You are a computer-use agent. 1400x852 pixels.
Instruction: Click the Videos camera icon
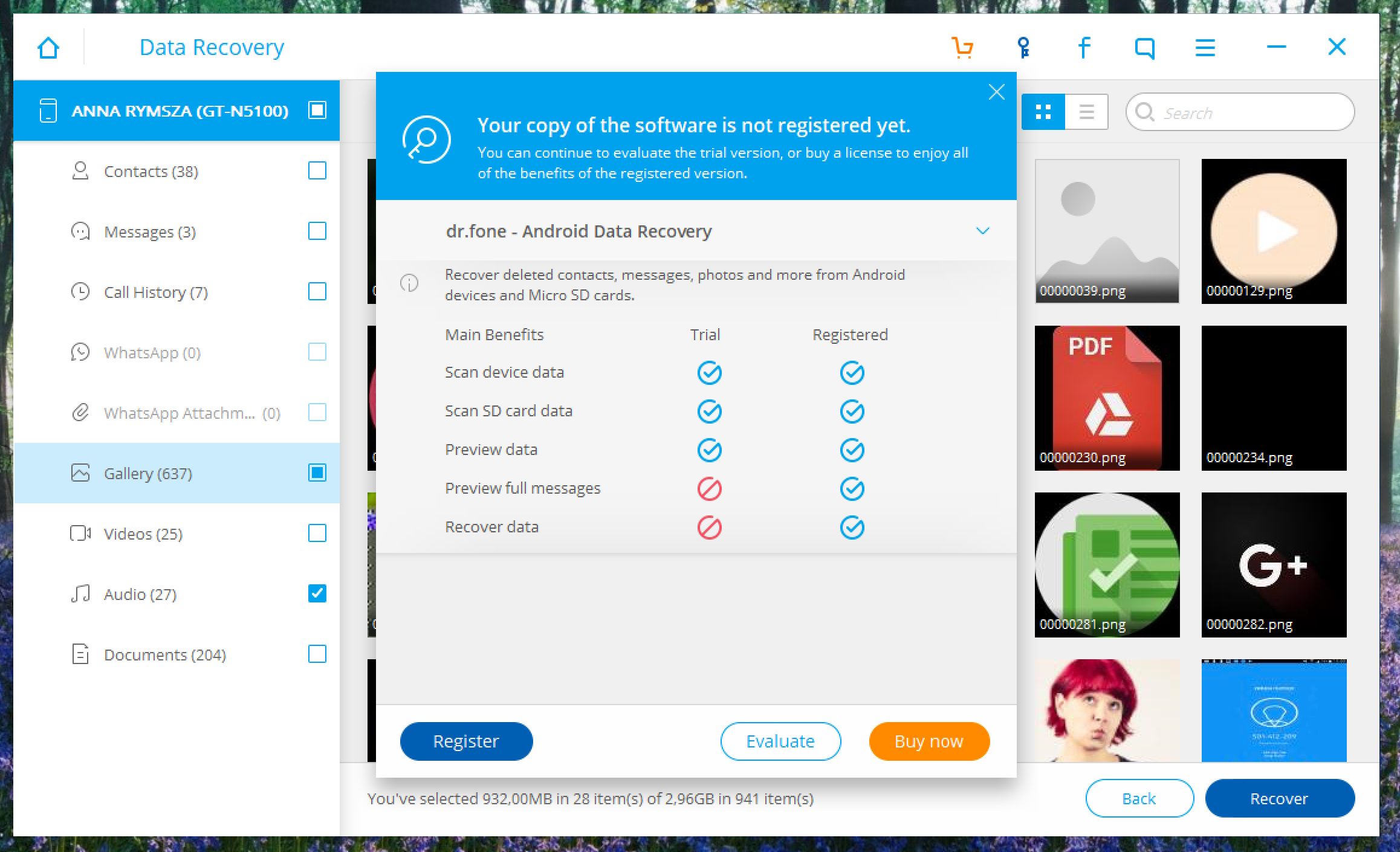(80, 534)
